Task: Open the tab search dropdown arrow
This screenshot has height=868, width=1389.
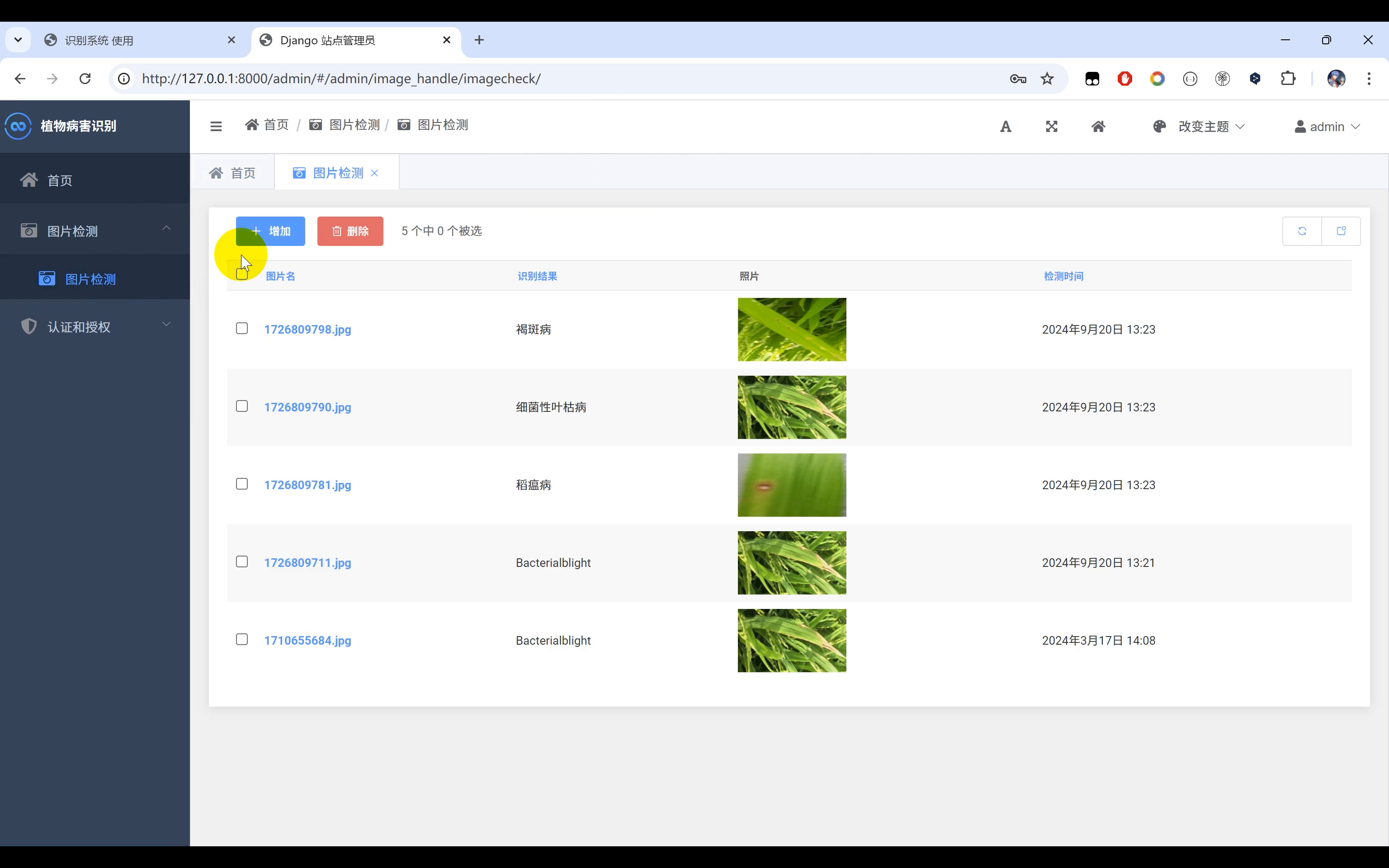Action: tap(18, 40)
